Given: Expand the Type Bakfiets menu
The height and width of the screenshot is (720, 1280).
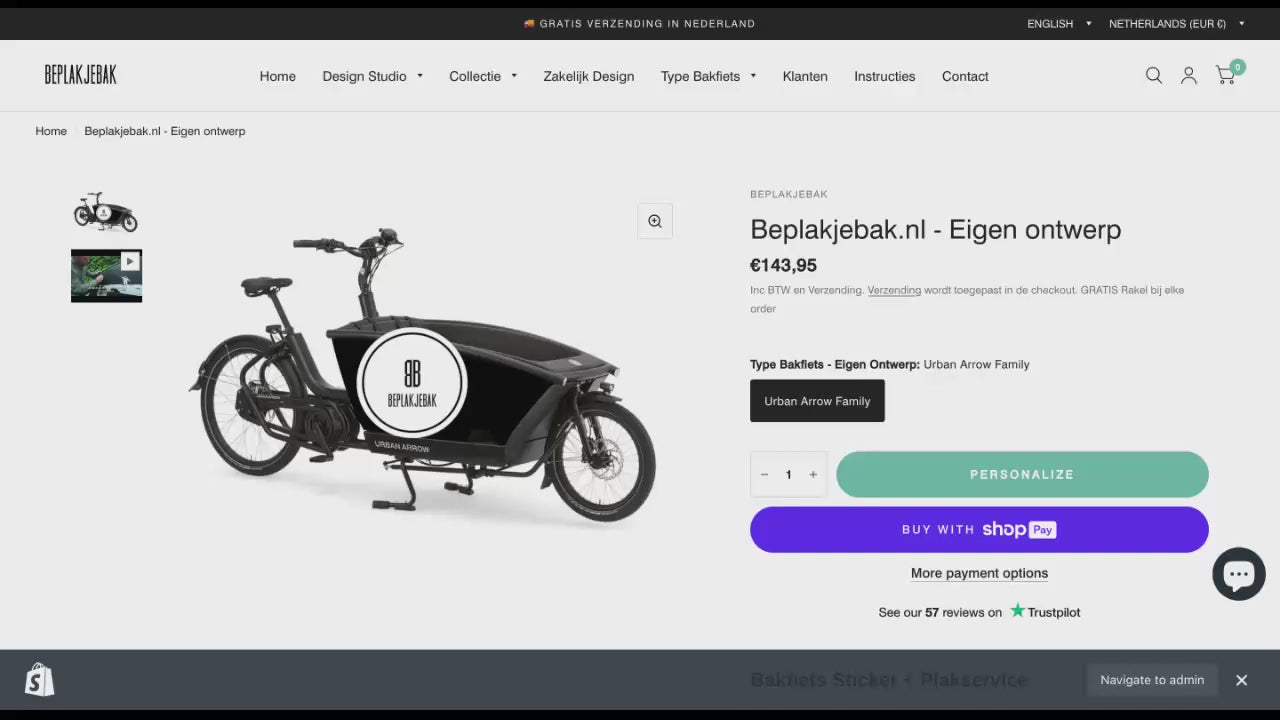Looking at the screenshot, I should (708, 76).
